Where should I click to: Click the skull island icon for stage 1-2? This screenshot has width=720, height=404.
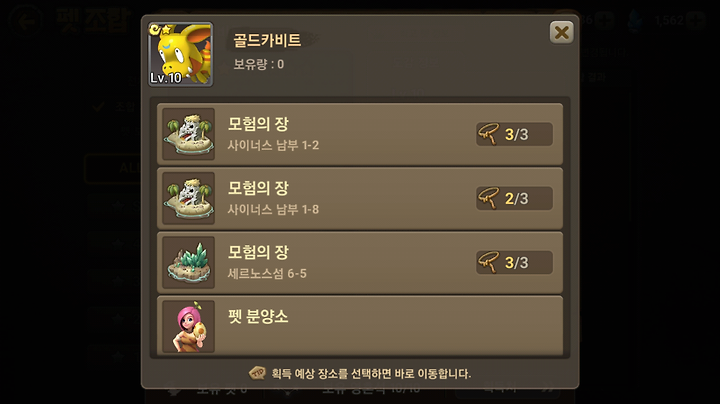189,134
